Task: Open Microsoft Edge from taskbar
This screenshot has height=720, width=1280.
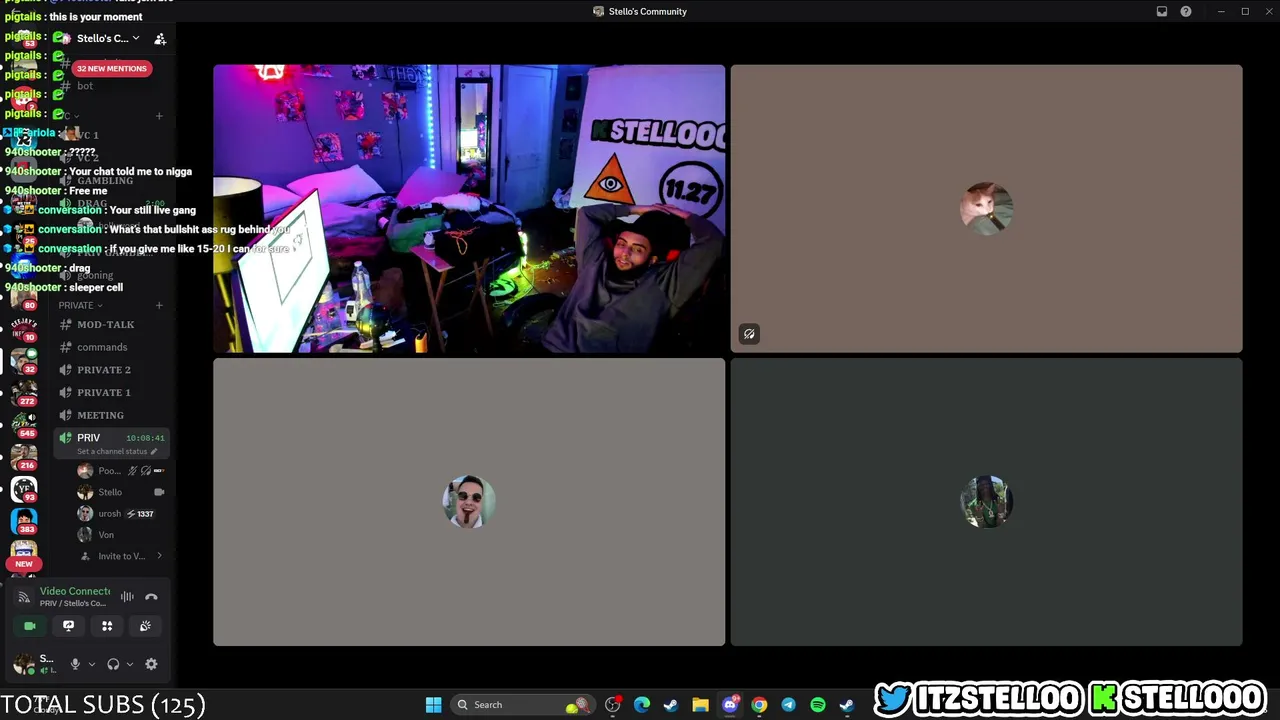Action: tap(642, 705)
